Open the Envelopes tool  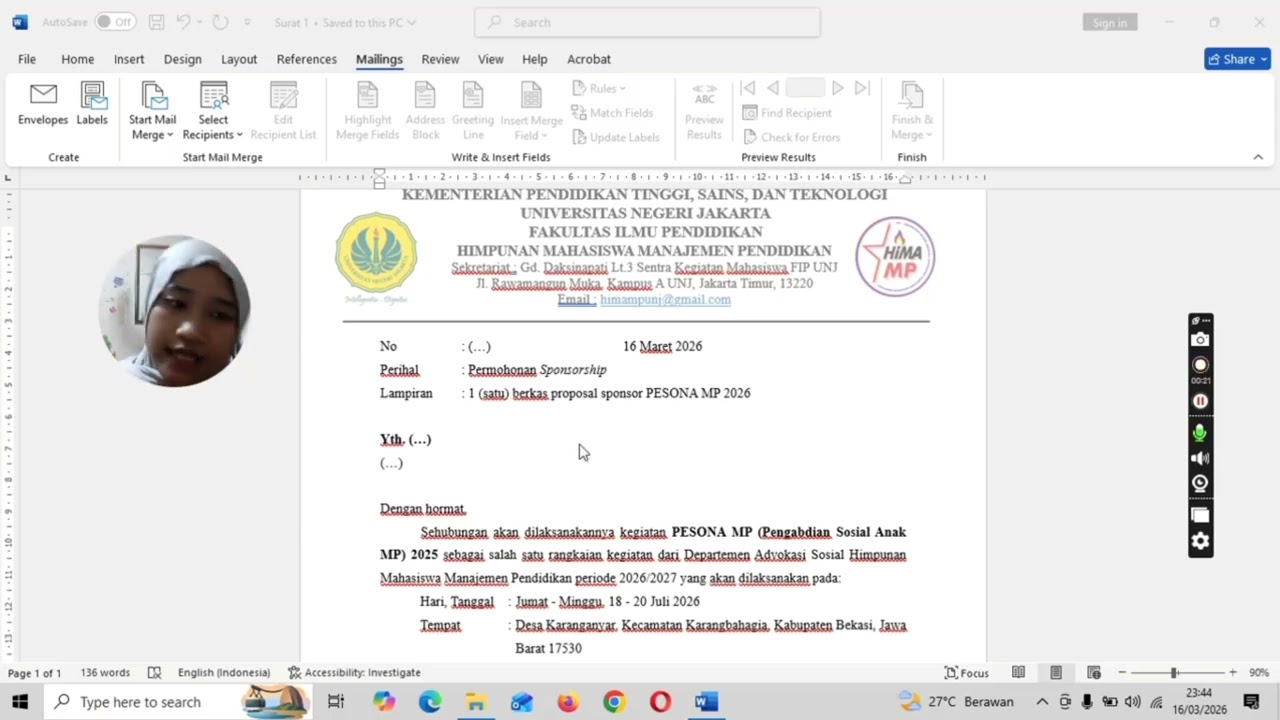[43, 105]
